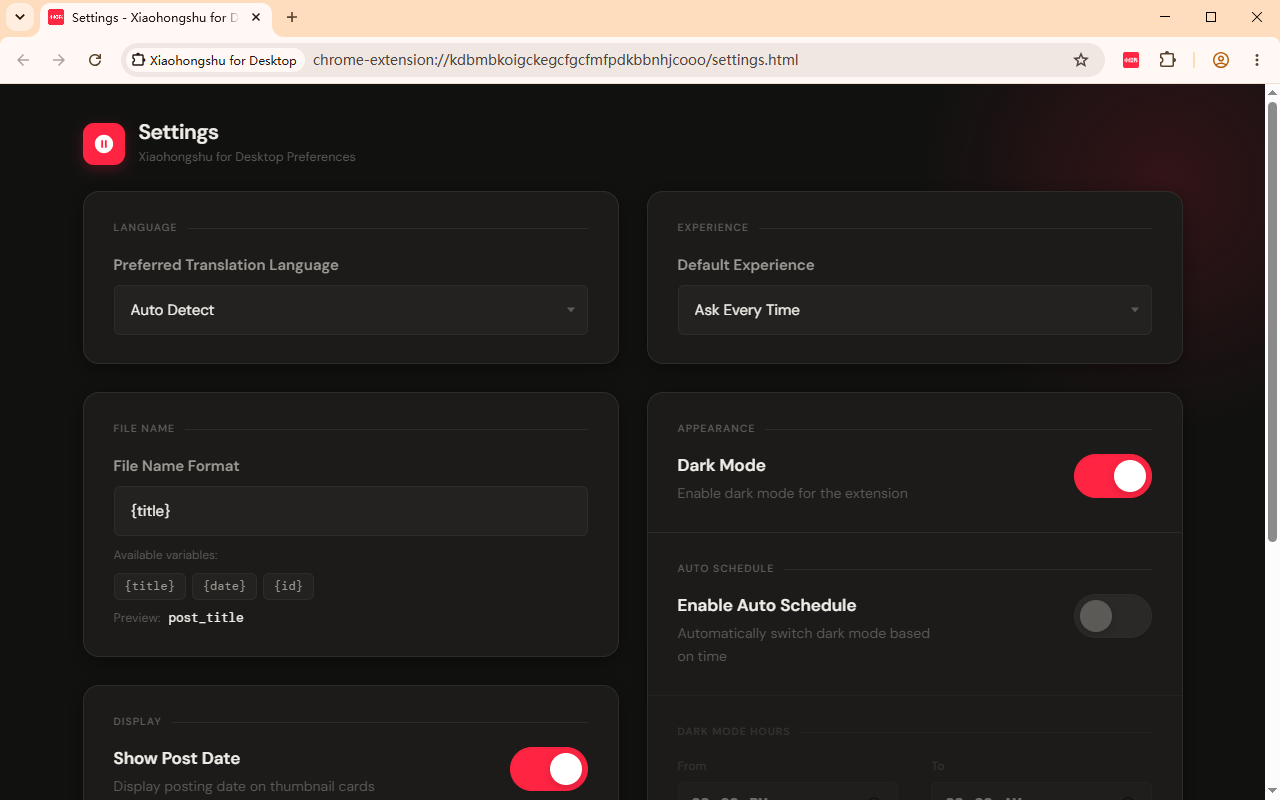The width and height of the screenshot is (1280, 800).
Task: Click the post_title preview text
Action: click(206, 618)
